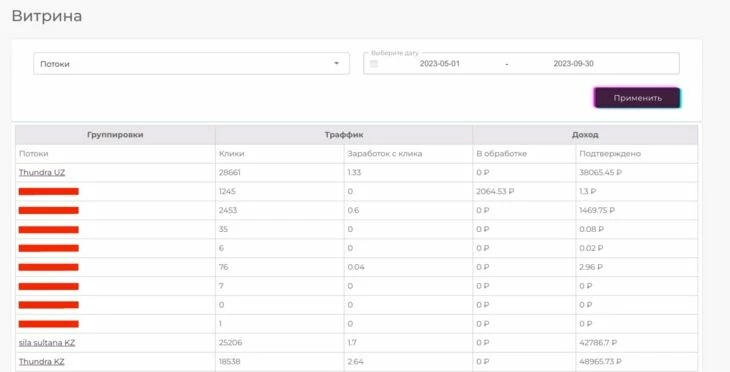Click the Применить button
This screenshot has height=372, width=730.
click(637, 98)
